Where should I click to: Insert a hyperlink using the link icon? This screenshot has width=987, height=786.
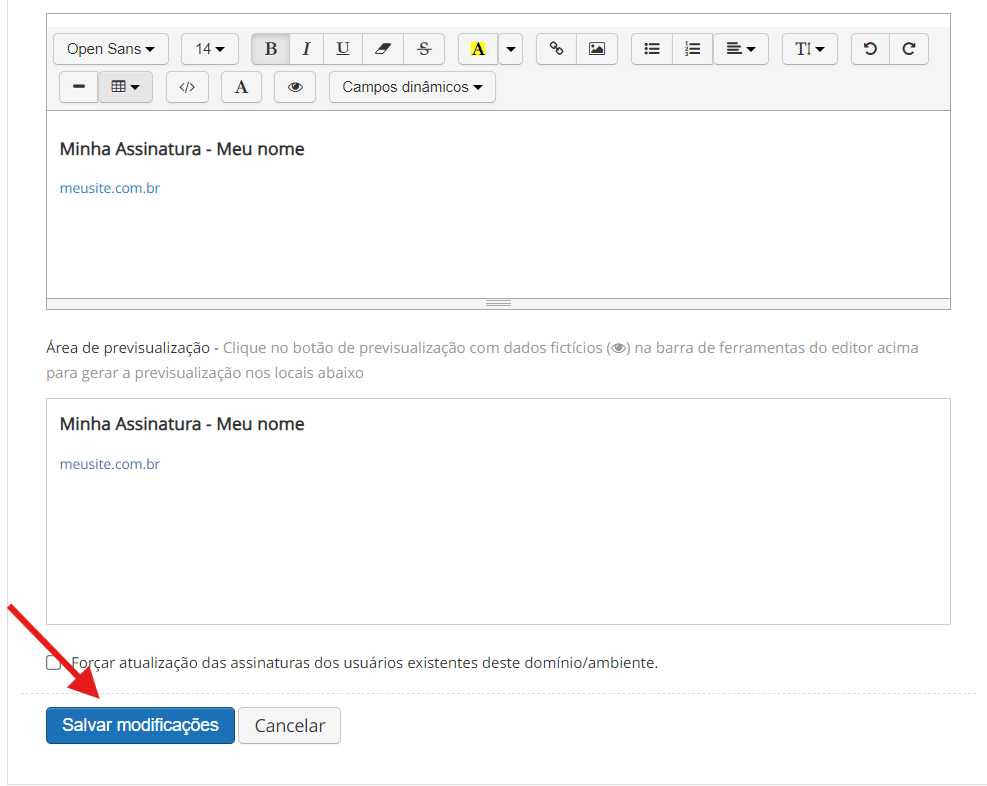(x=557, y=49)
